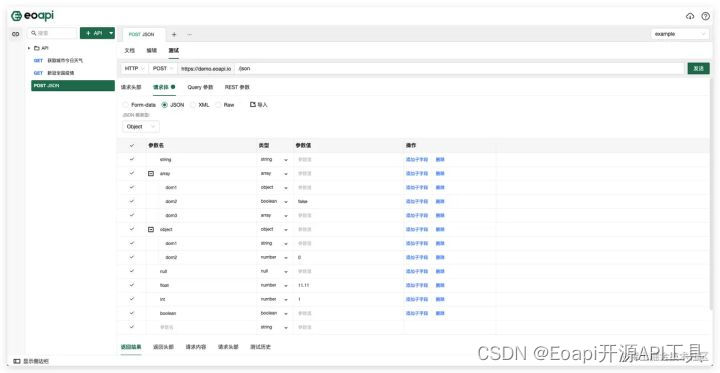
Task: Uncheck the null parameter row checkbox
Action: point(132,271)
